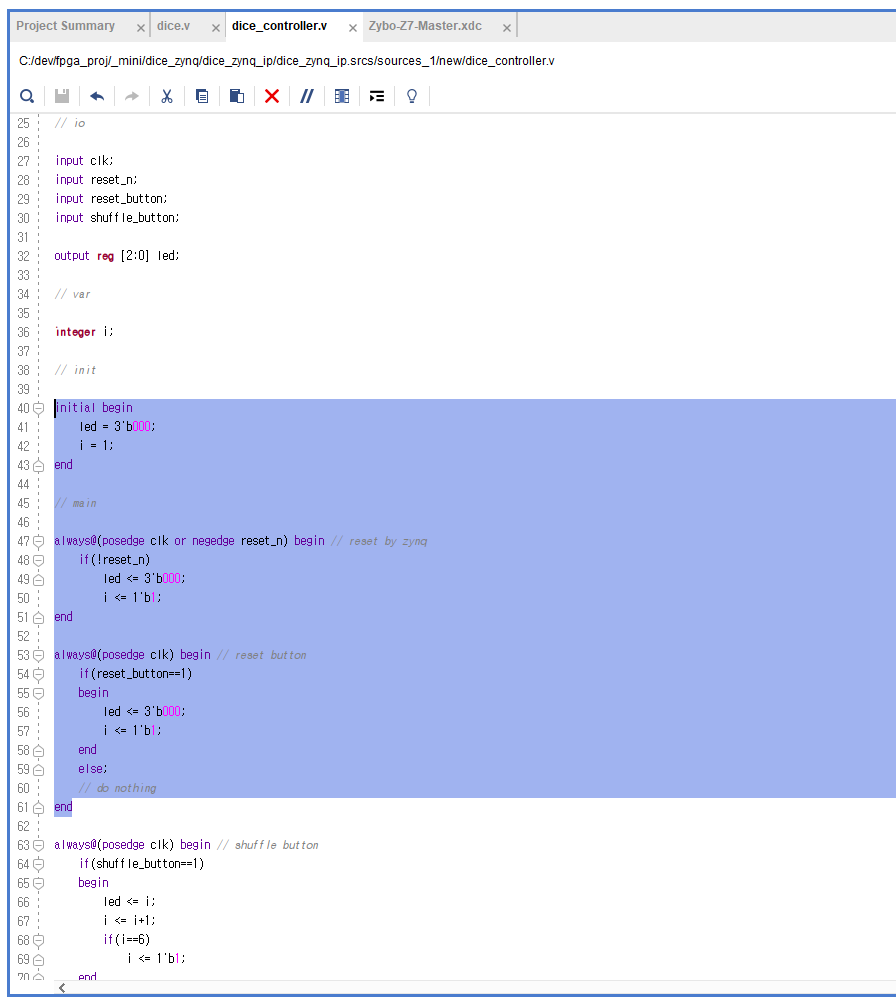896x1006 pixels.
Task: Collapse the initial begin block at line 40
Action: coord(38,408)
